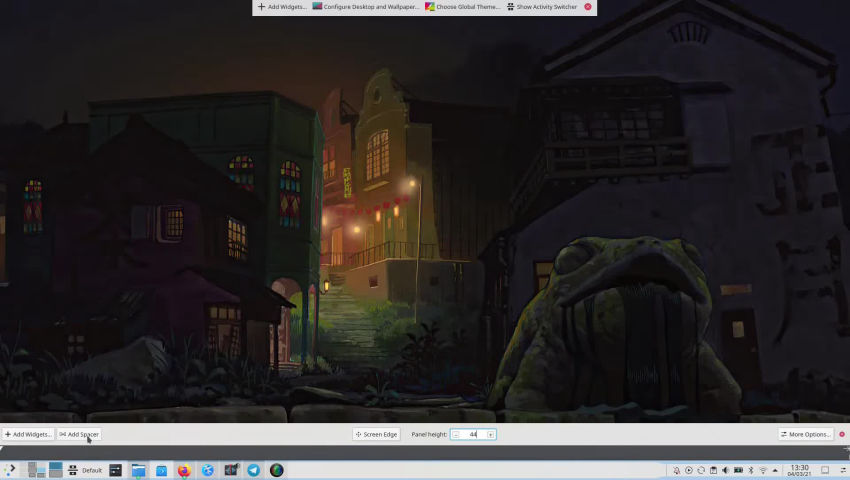Click the clock showing 13:30

pyautogui.click(x=800, y=470)
